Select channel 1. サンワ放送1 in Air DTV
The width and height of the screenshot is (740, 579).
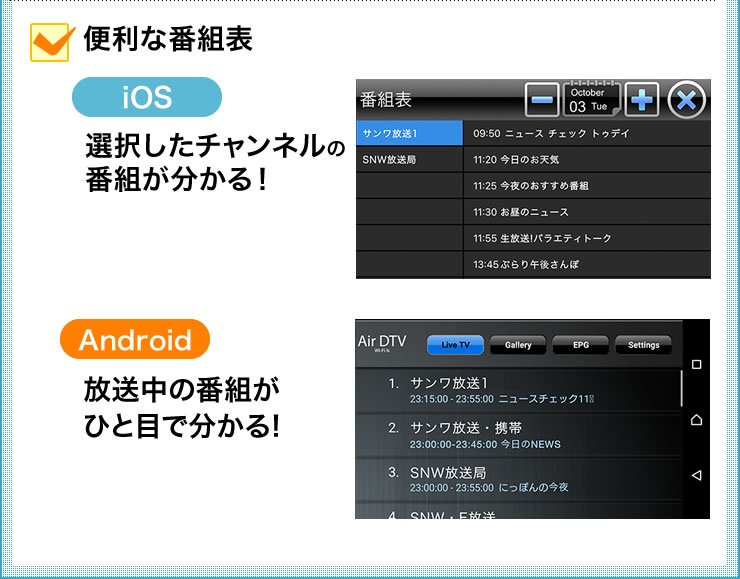click(518, 391)
